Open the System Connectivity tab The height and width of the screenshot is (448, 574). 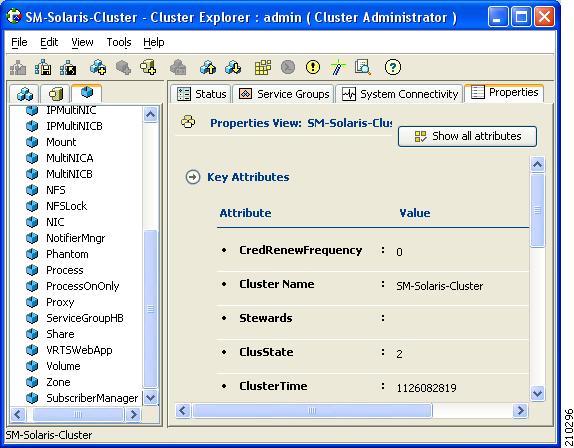pos(399,94)
